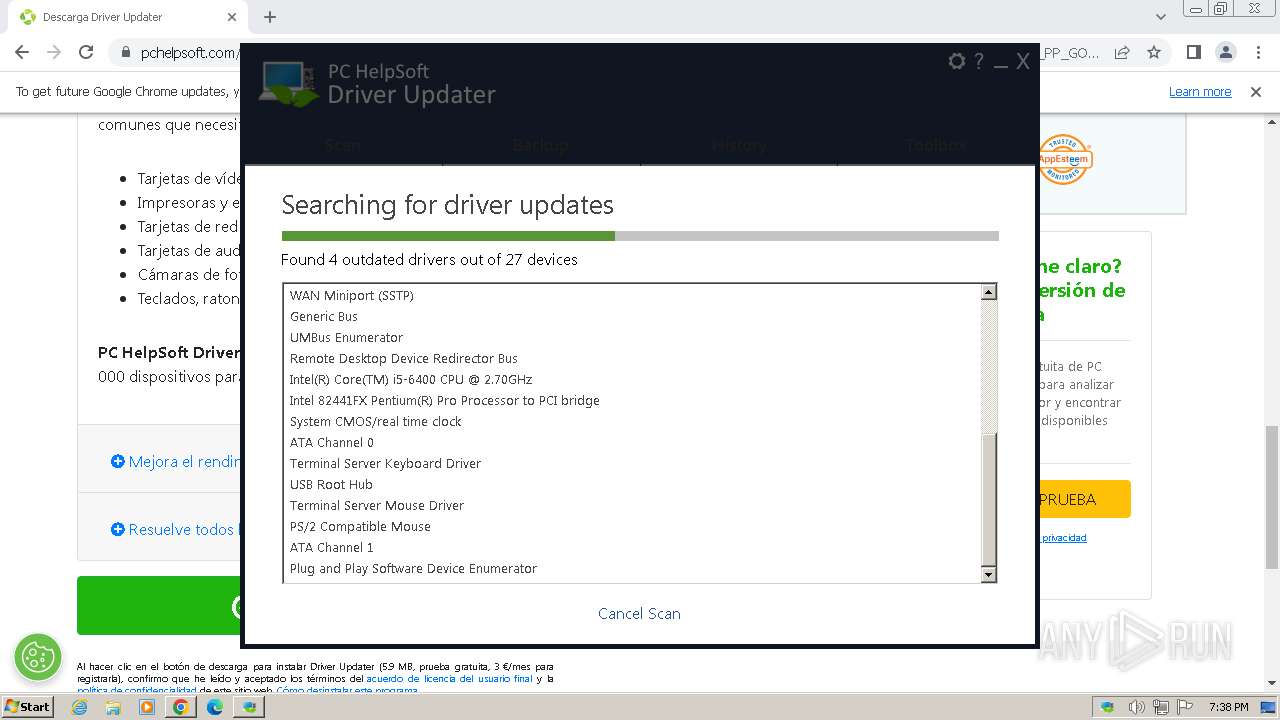Image resolution: width=1280 pixels, height=720 pixels.
Task: Open acuerdo de licencia del usuario final link
Action: click(x=449, y=678)
